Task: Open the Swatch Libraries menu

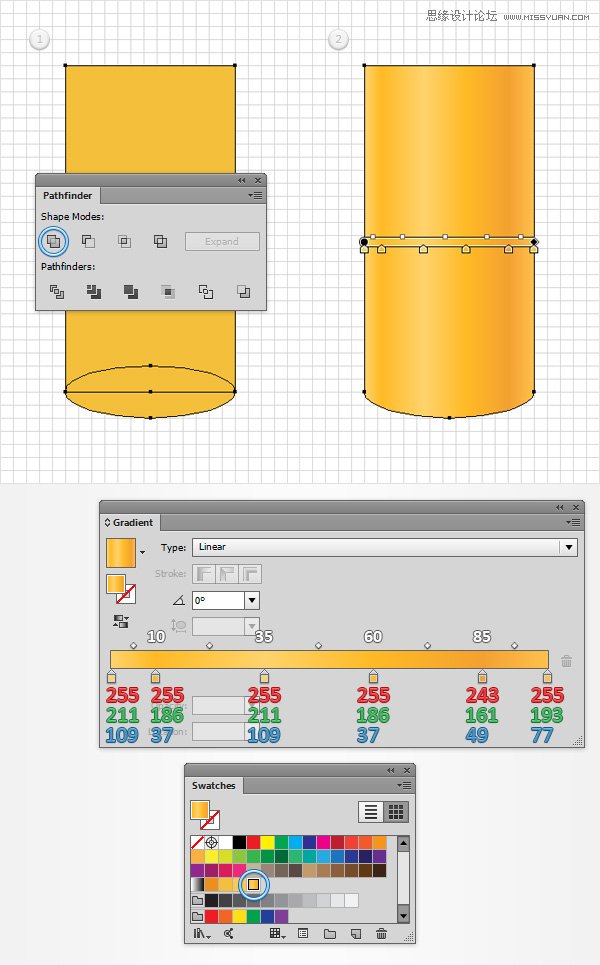Action: click(201, 934)
